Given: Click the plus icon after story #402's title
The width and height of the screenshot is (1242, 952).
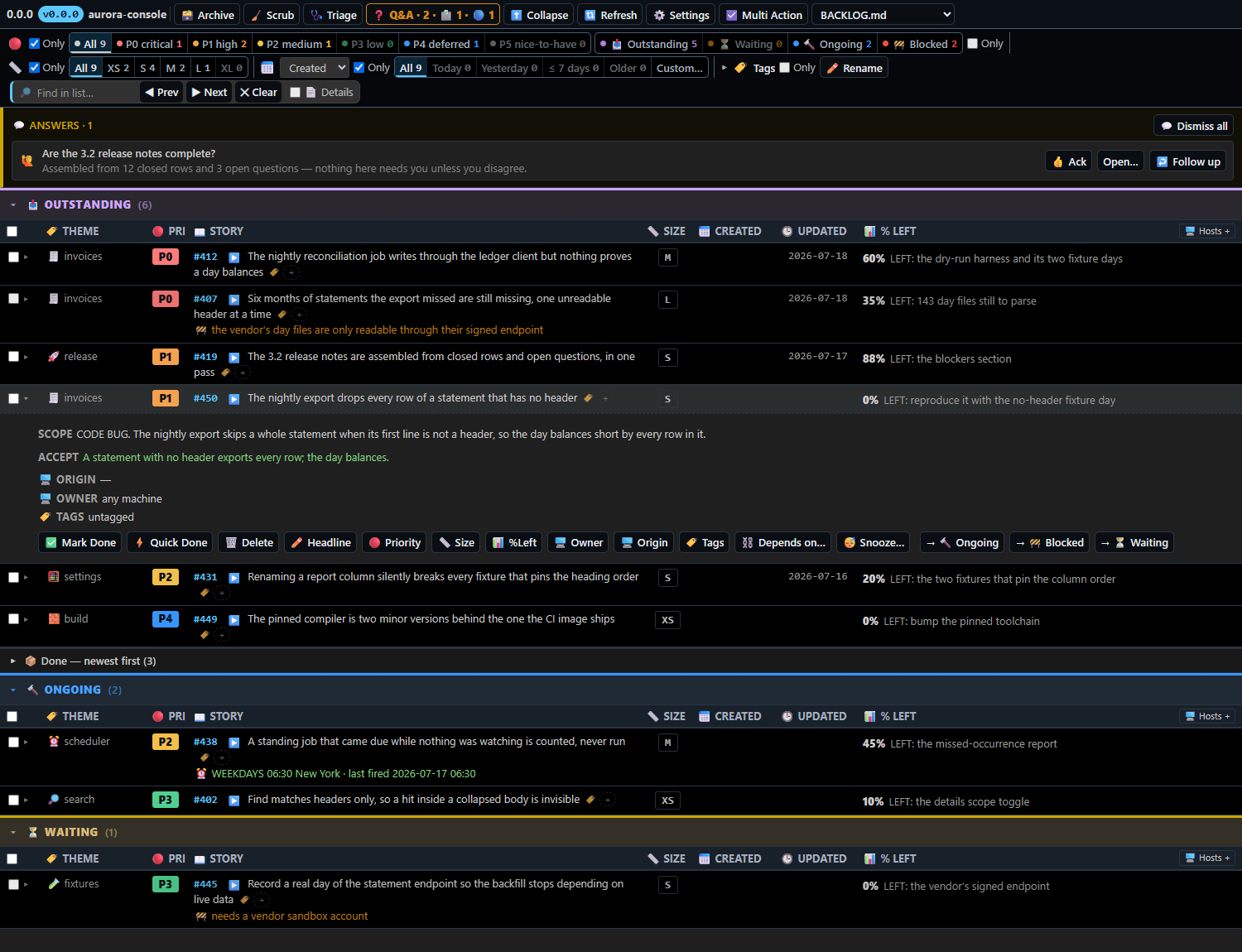Looking at the screenshot, I should [x=608, y=800].
